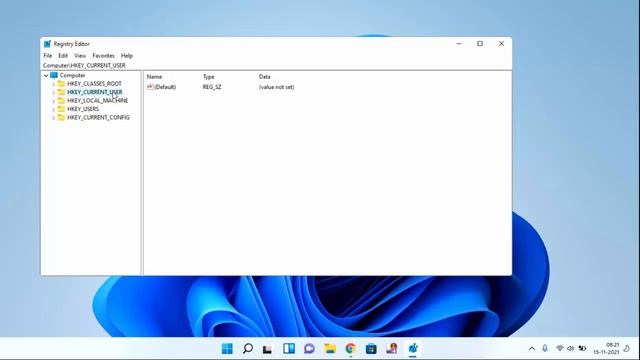640x360 pixels.
Task: Expand HKEY_LOCAL_MACHINE chevron
Action: (x=53, y=101)
